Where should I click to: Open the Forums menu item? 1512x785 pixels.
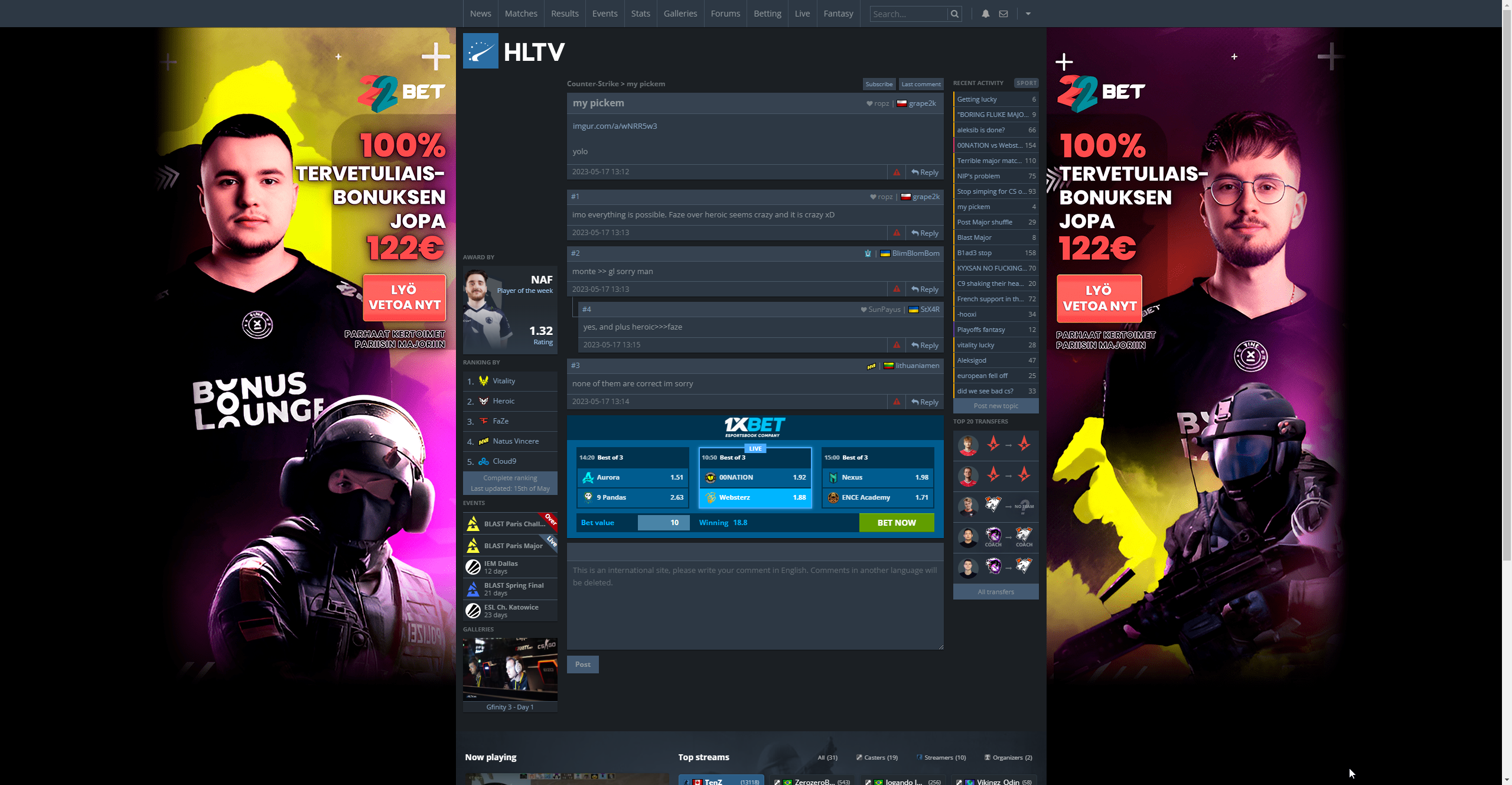coord(725,14)
